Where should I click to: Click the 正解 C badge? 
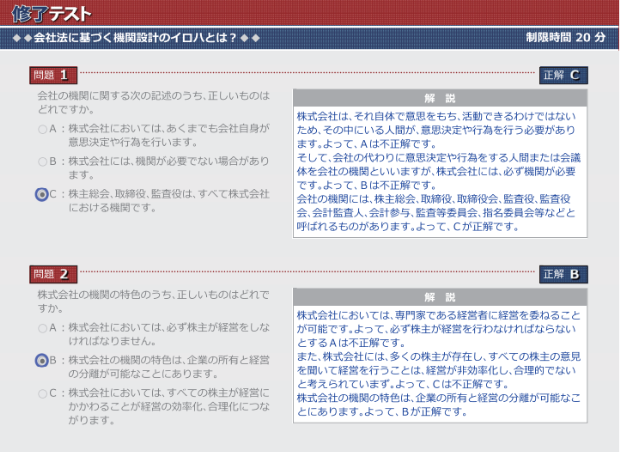coord(563,75)
